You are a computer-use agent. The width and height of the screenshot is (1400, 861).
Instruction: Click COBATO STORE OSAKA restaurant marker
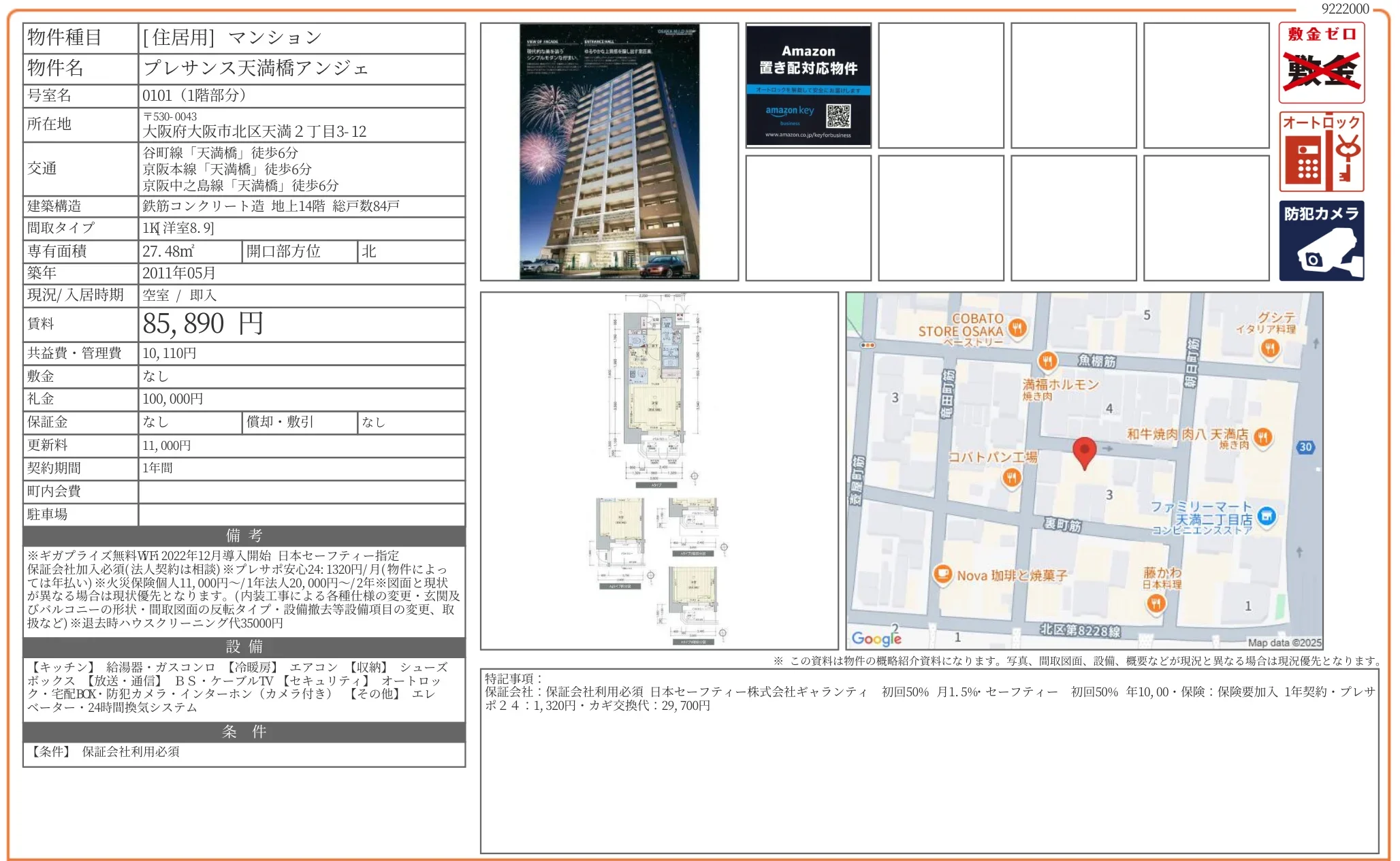coord(1017,328)
